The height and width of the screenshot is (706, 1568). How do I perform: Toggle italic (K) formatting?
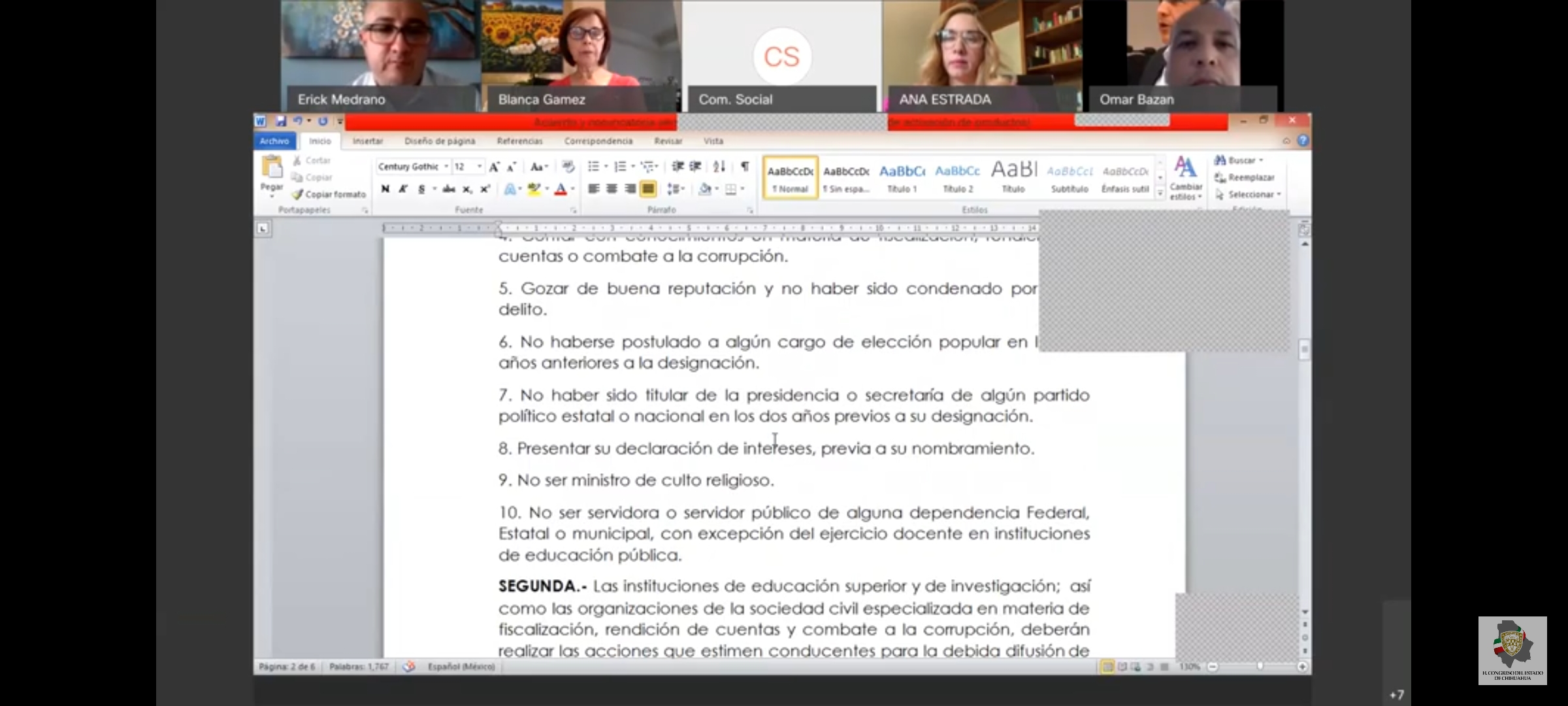[403, 189]
